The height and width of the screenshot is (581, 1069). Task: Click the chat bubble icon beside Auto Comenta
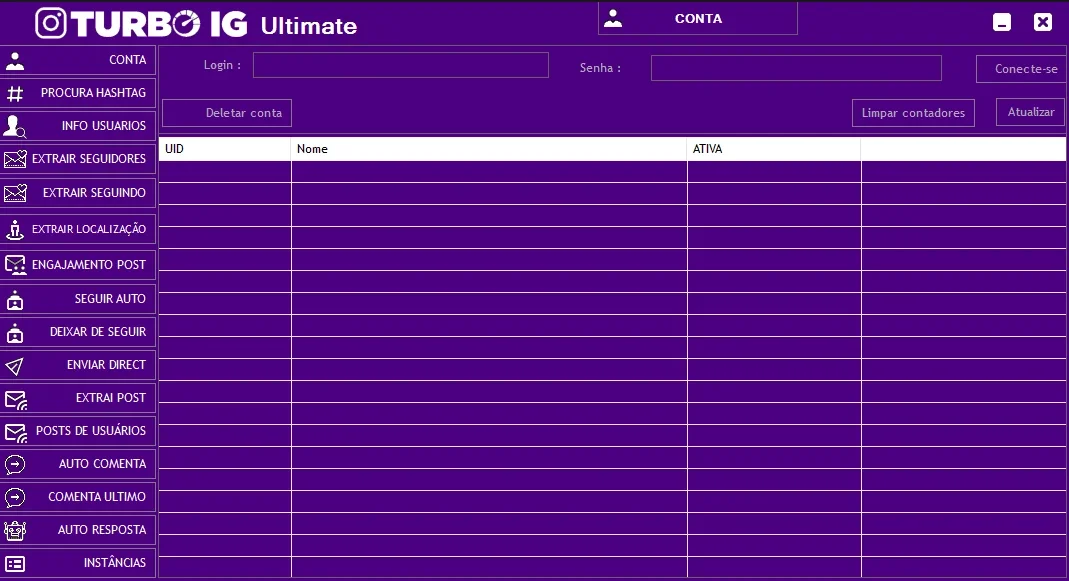coord(15,464)
